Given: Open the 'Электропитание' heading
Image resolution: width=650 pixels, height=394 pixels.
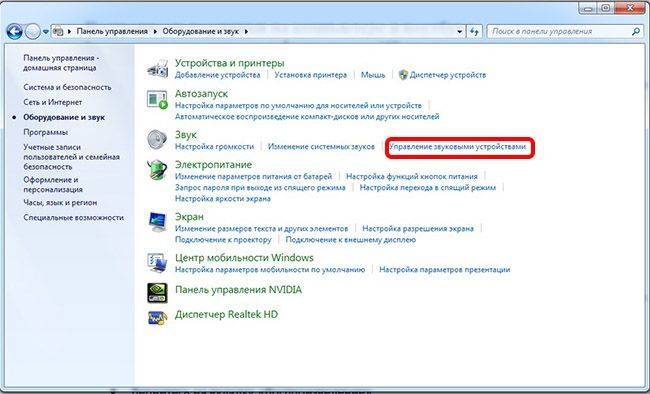Looking at the screenshot, I should coord(213,165).
